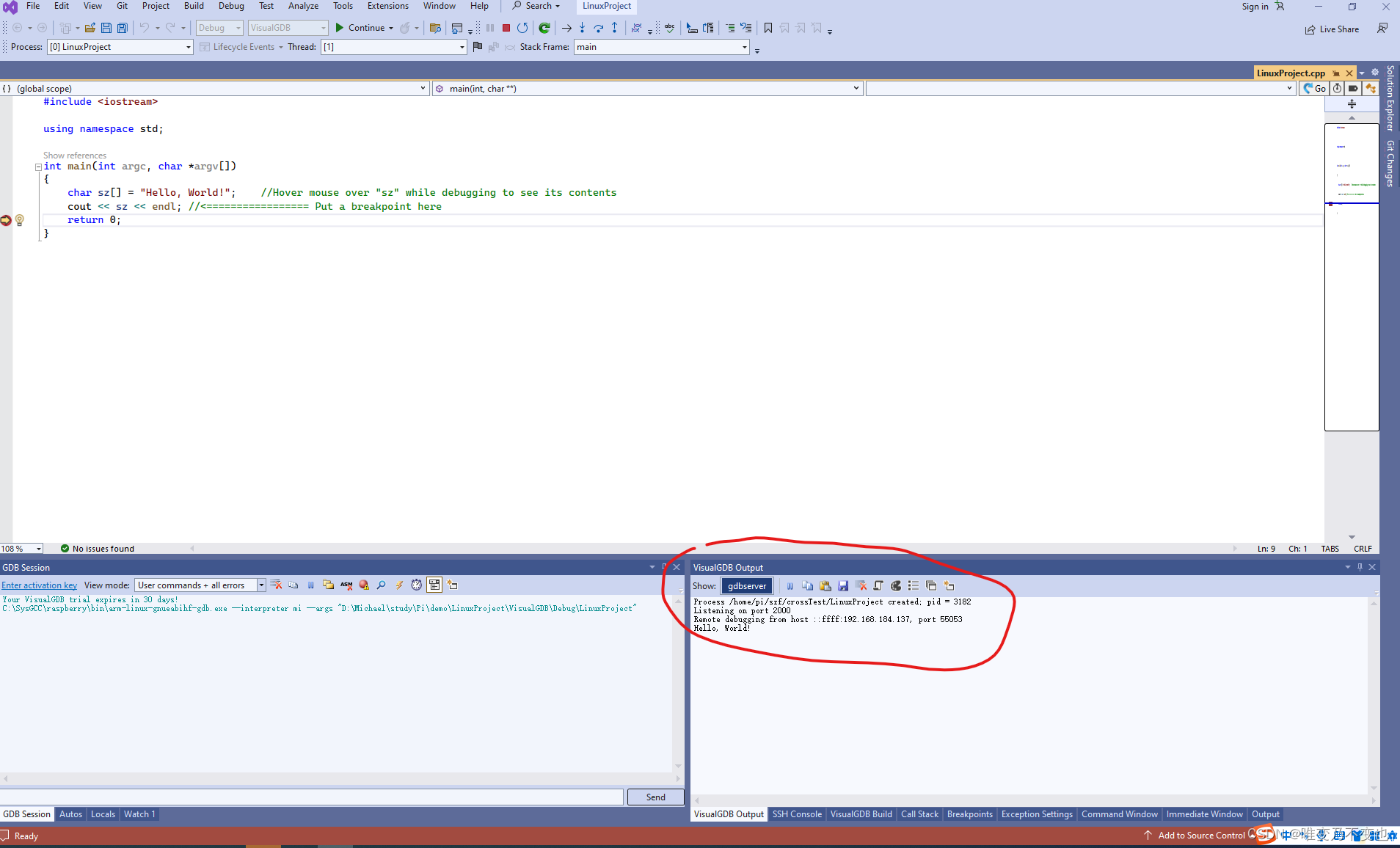Expand the Continue button dropdown arrow
The image size is (1400, 848).
click(391, 28)
